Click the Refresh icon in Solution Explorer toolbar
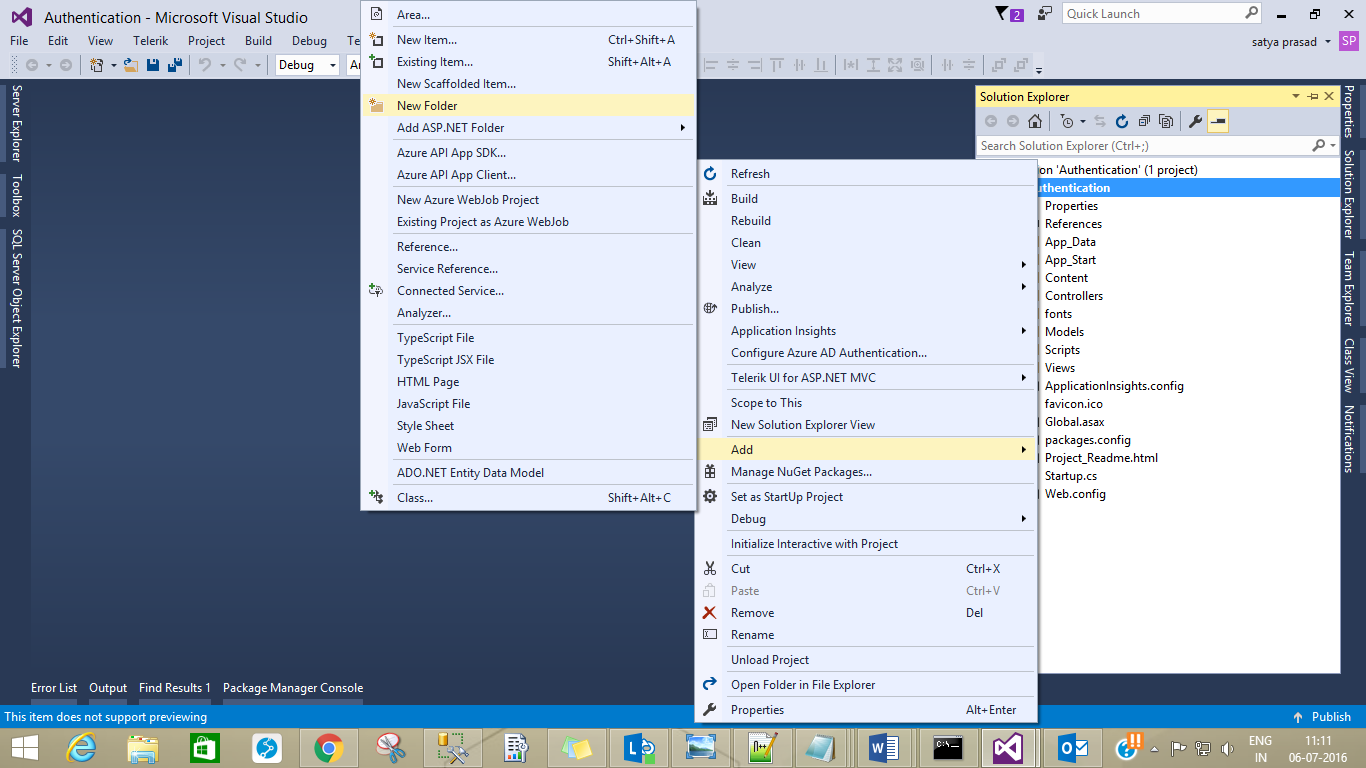This screenshot has height=768, width=1366. coord(1122,121)
